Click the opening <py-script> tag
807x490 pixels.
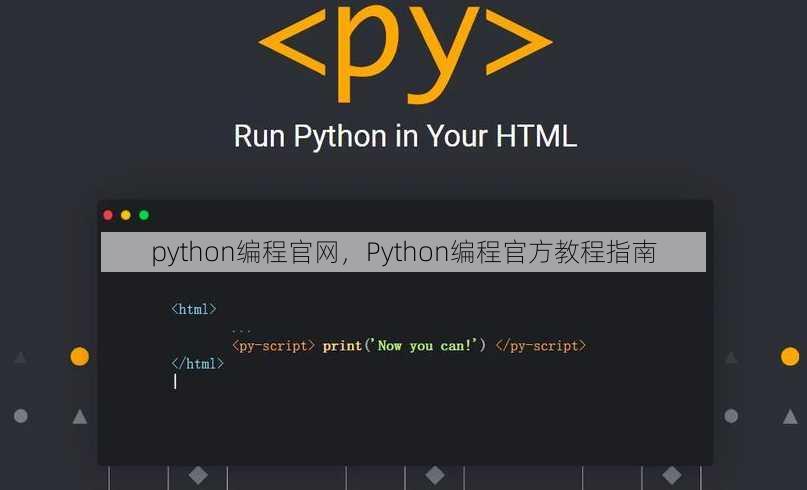pos(273,345)
